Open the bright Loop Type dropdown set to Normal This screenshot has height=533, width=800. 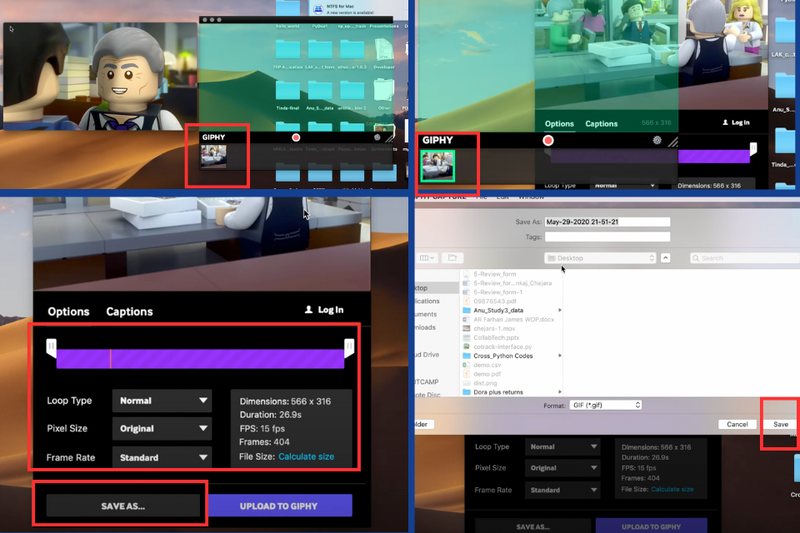162,401
